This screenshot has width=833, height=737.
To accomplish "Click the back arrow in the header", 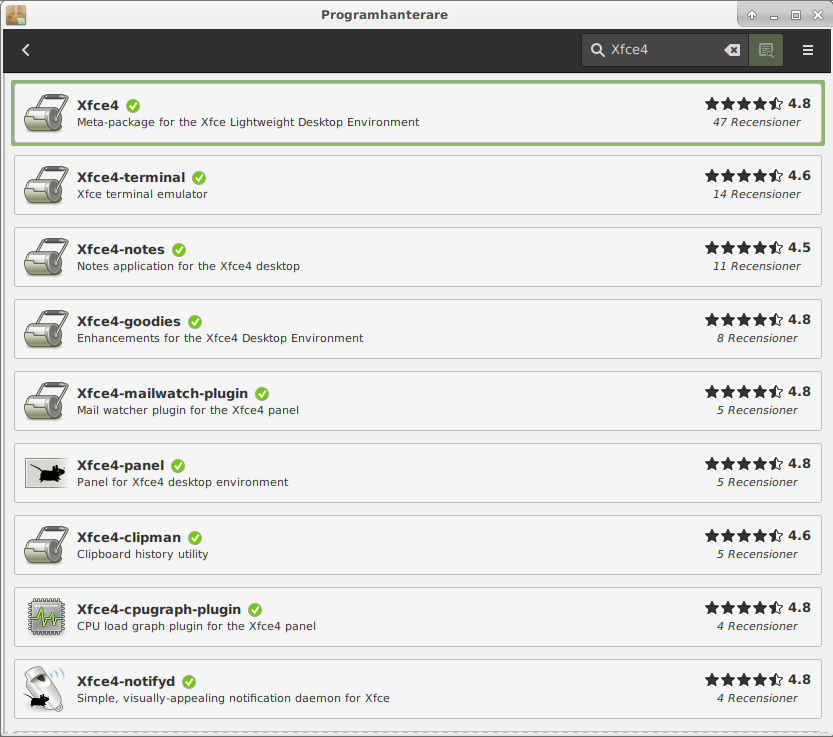I will point(26,50).
